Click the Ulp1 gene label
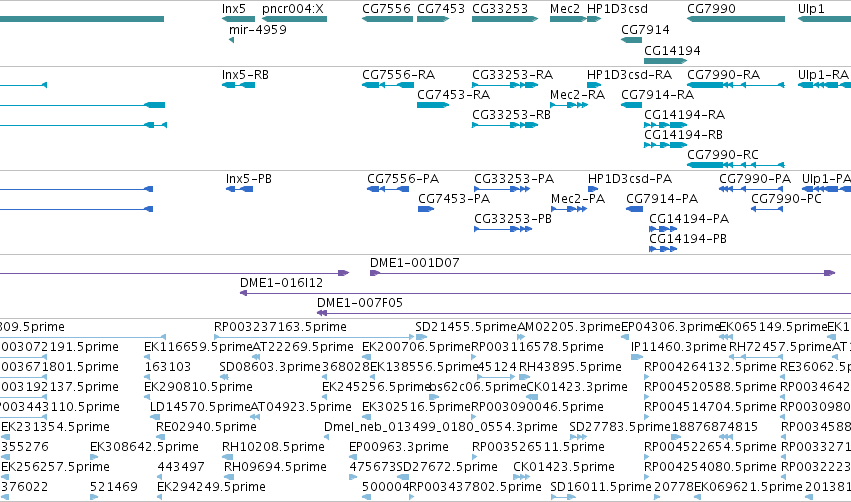 pos(811,9)
